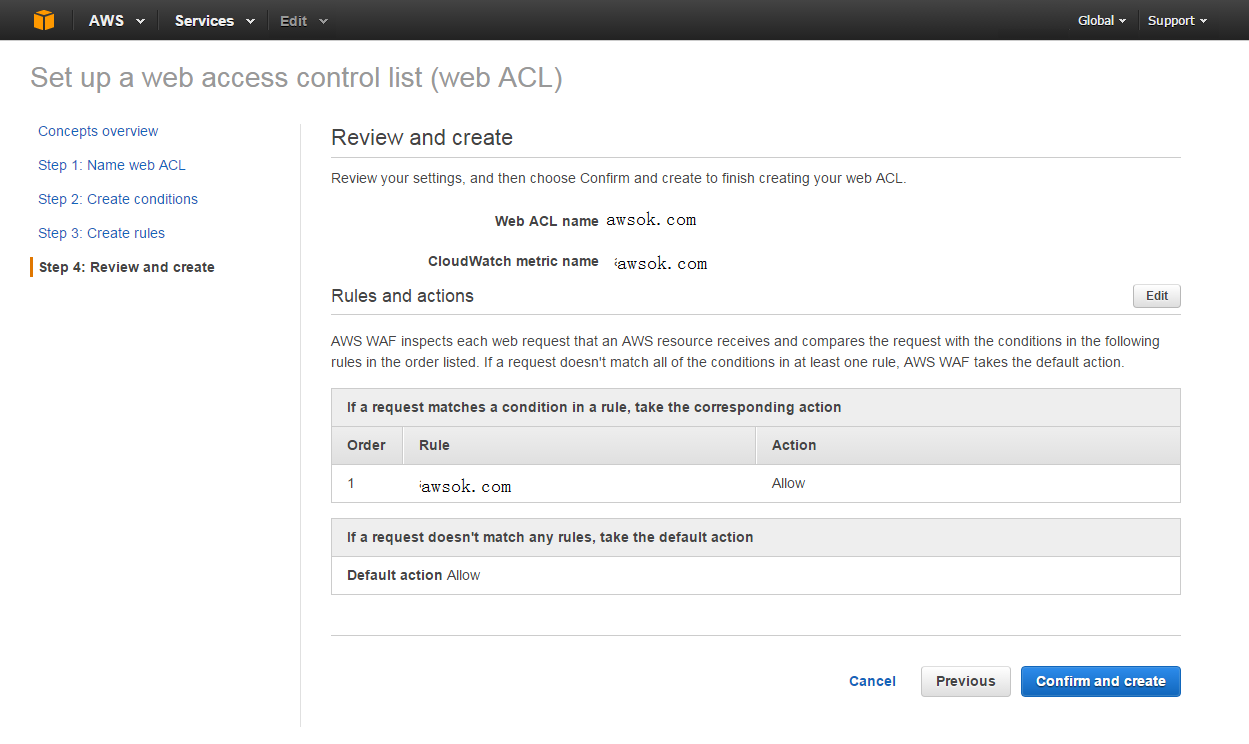
Task: Click the Cancel link
Action: [872, 681]
